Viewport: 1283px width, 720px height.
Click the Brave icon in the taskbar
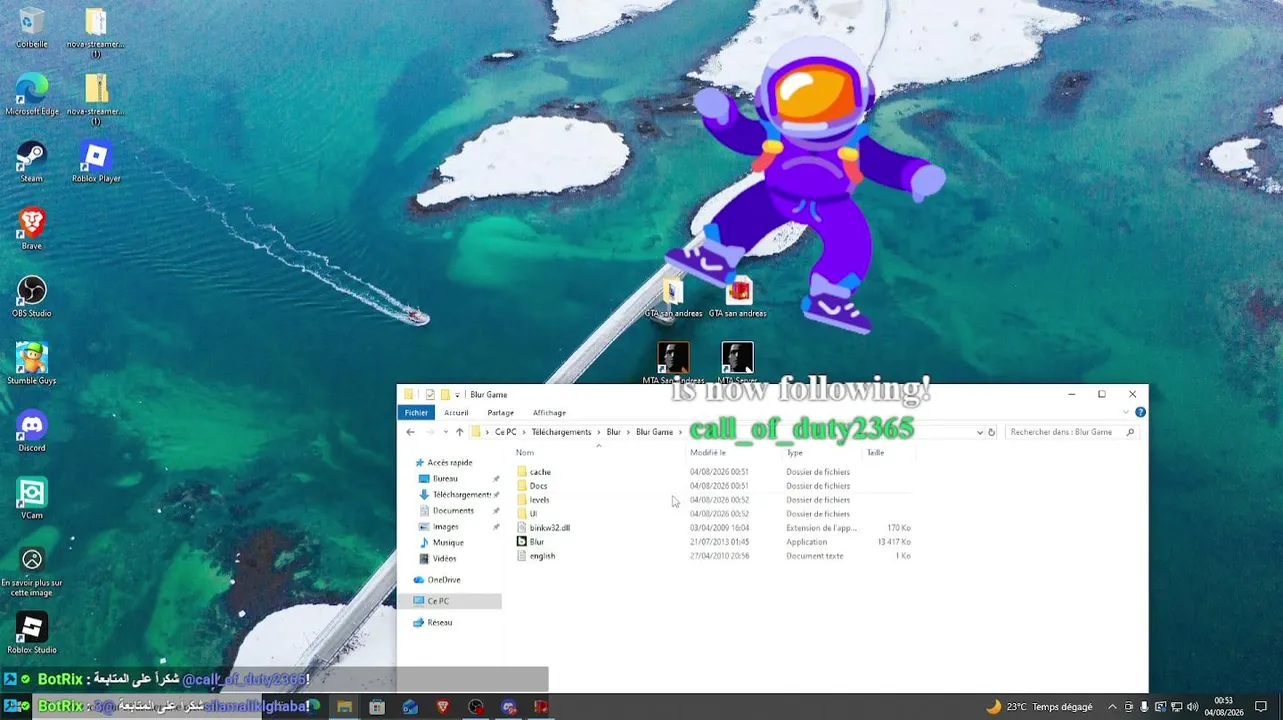click(x=443, y=707)
